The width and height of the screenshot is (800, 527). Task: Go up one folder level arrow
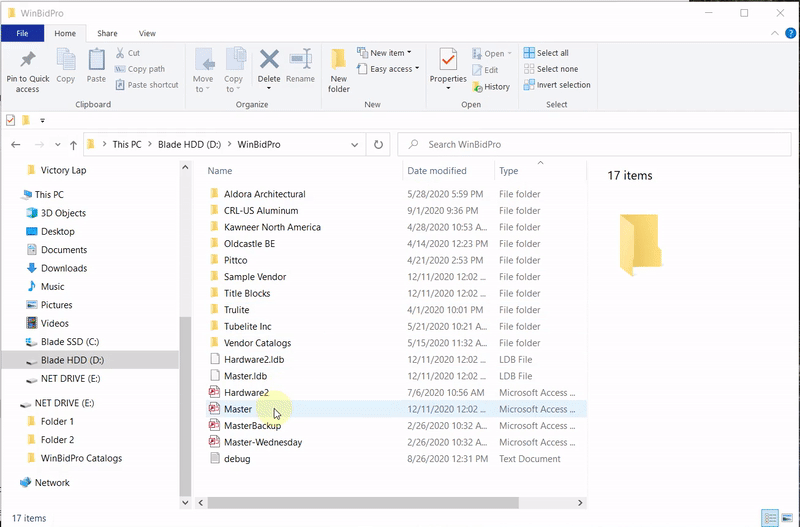[73, 145]
